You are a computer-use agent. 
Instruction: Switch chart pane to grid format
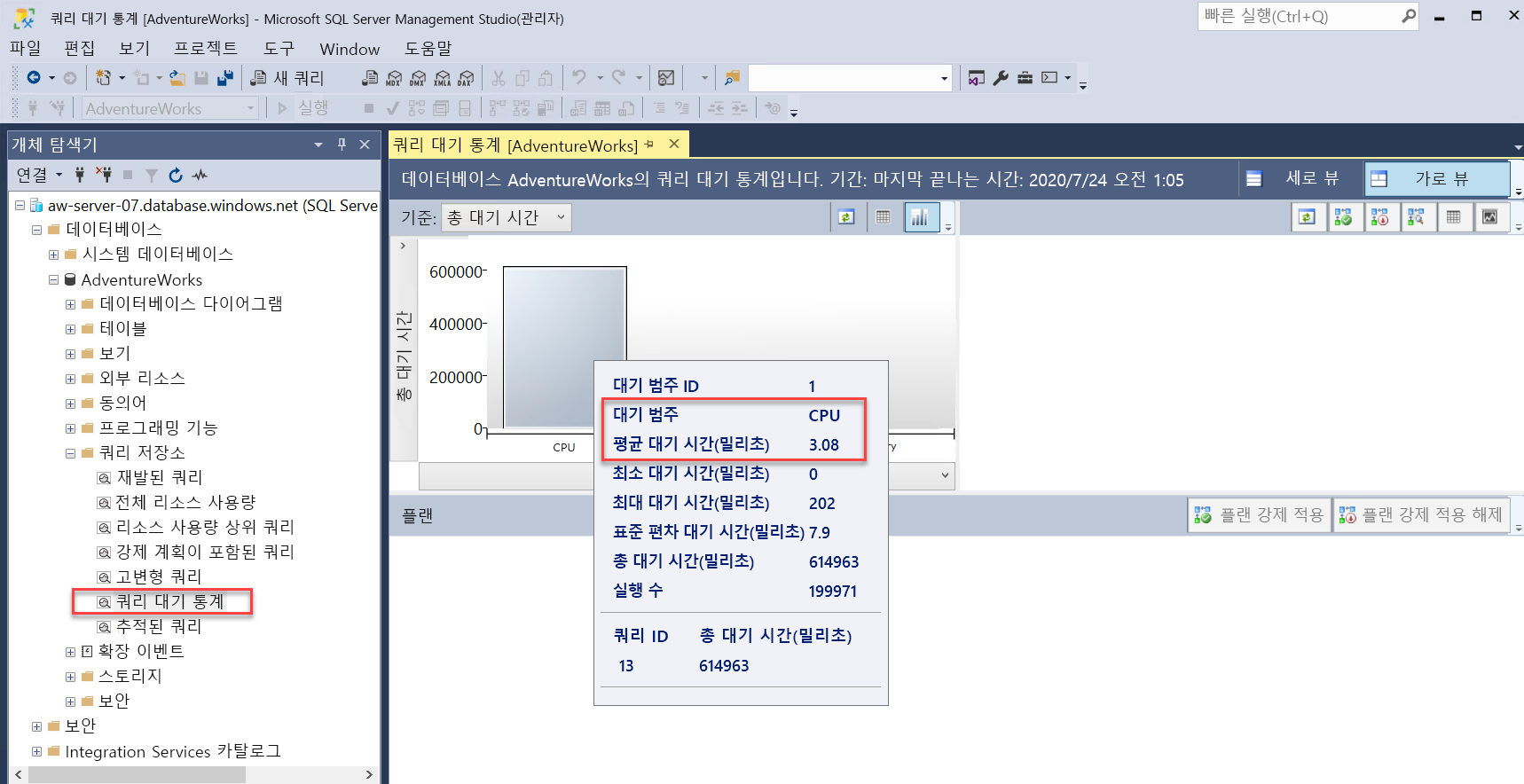tap(883, 217)
